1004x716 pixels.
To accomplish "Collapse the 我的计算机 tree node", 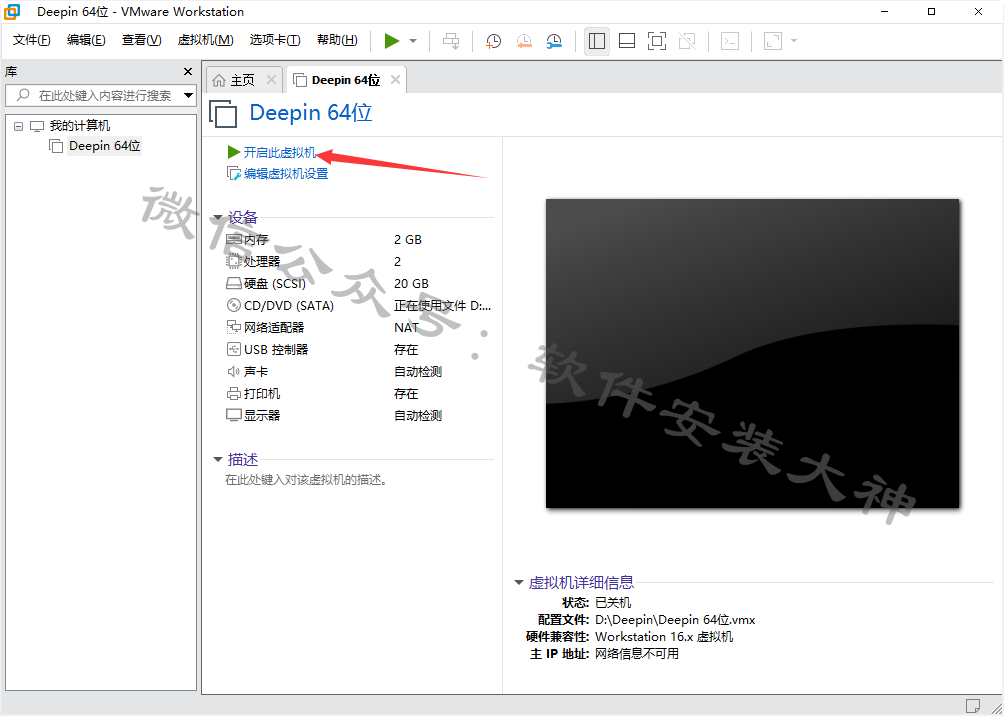I will 18,126.
